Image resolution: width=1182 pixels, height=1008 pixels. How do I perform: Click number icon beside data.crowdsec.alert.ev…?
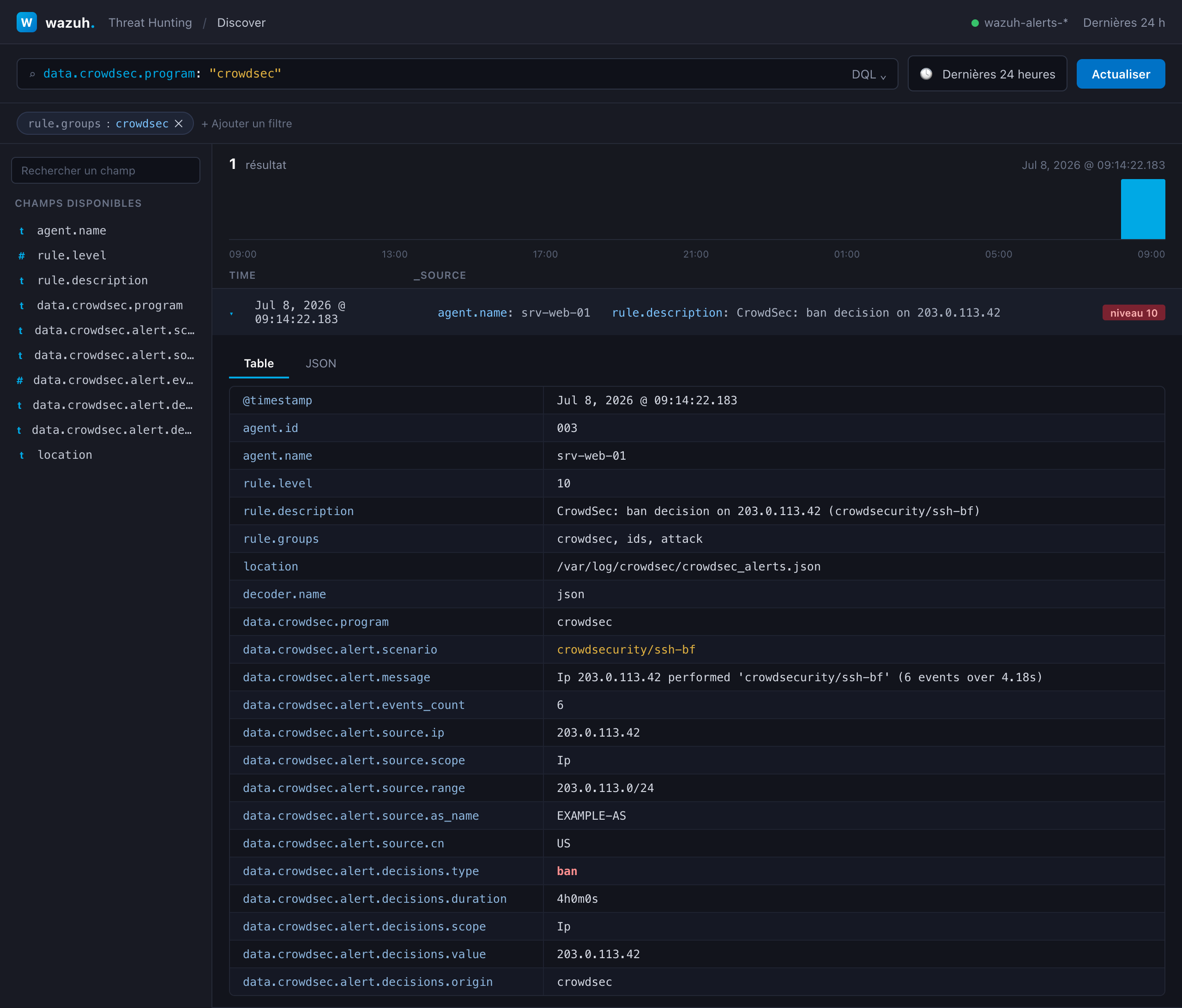[20, 380]
